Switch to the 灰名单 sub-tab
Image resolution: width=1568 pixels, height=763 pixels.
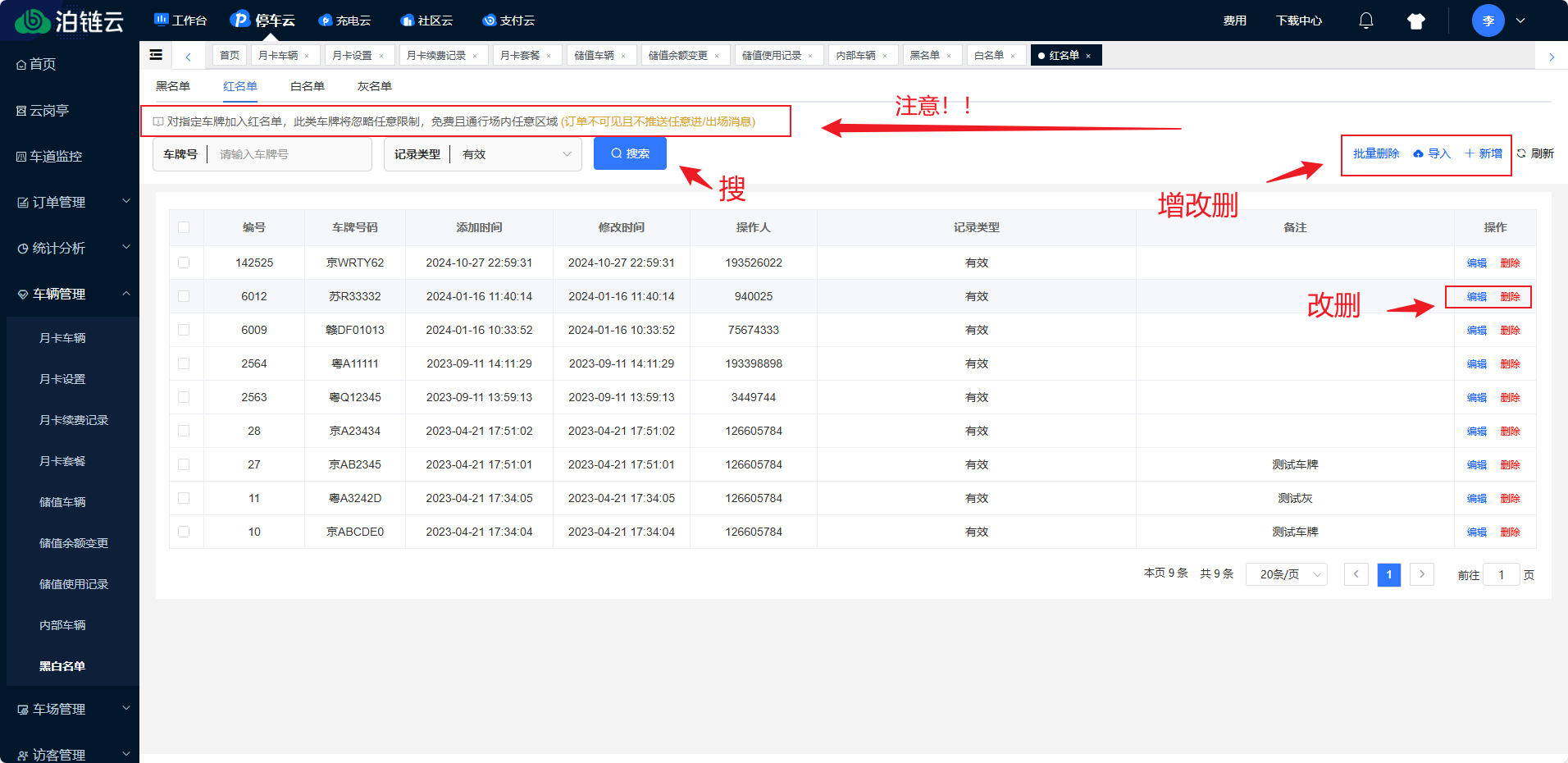pos(375,86)
